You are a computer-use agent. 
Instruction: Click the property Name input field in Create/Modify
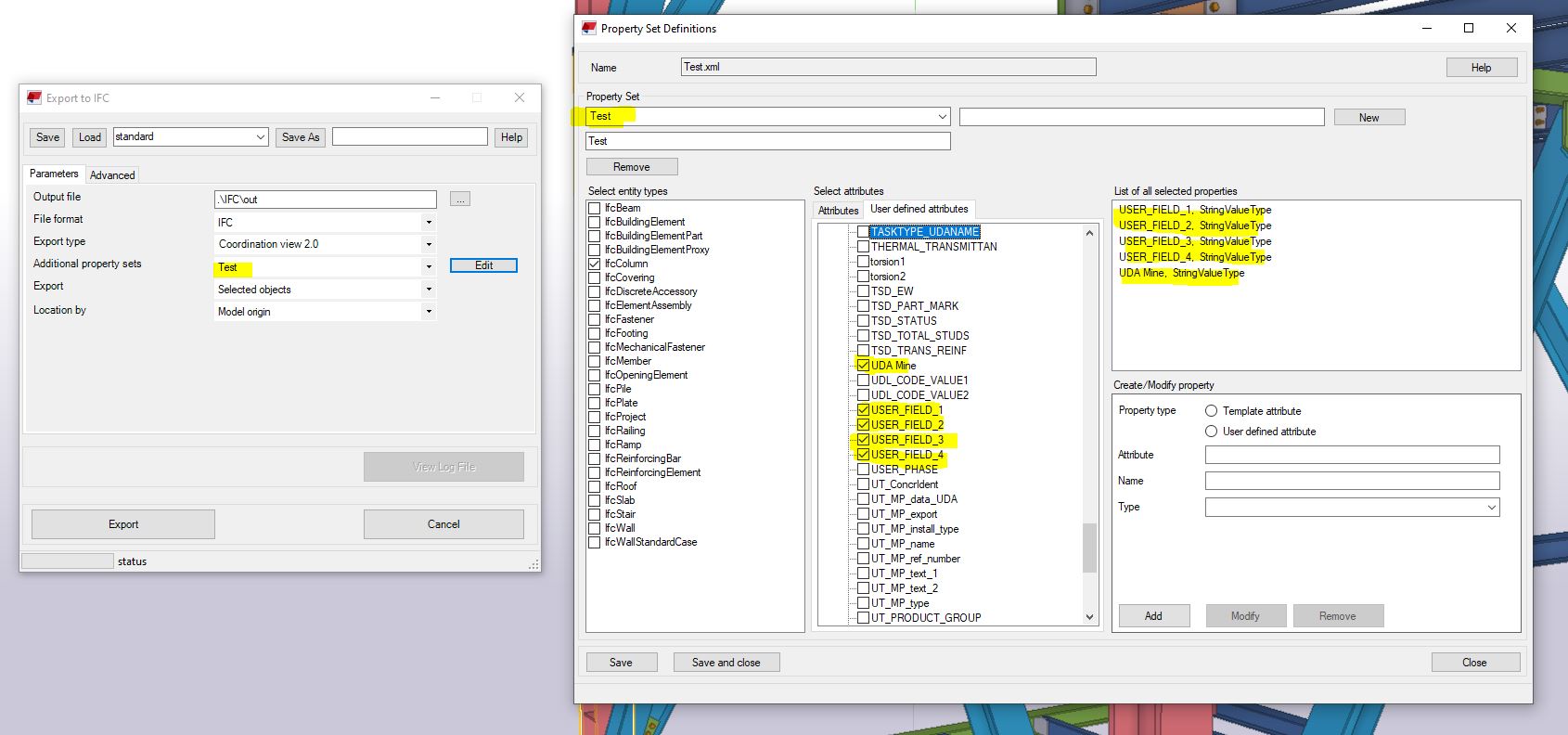pyautogui.click(x=1352, y=481)
